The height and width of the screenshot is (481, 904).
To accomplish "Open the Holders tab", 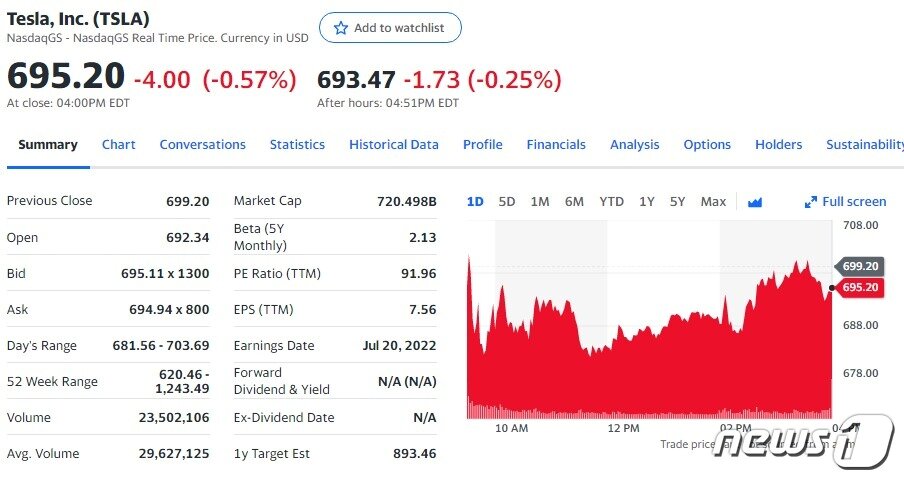I will (x=778, y=145).
